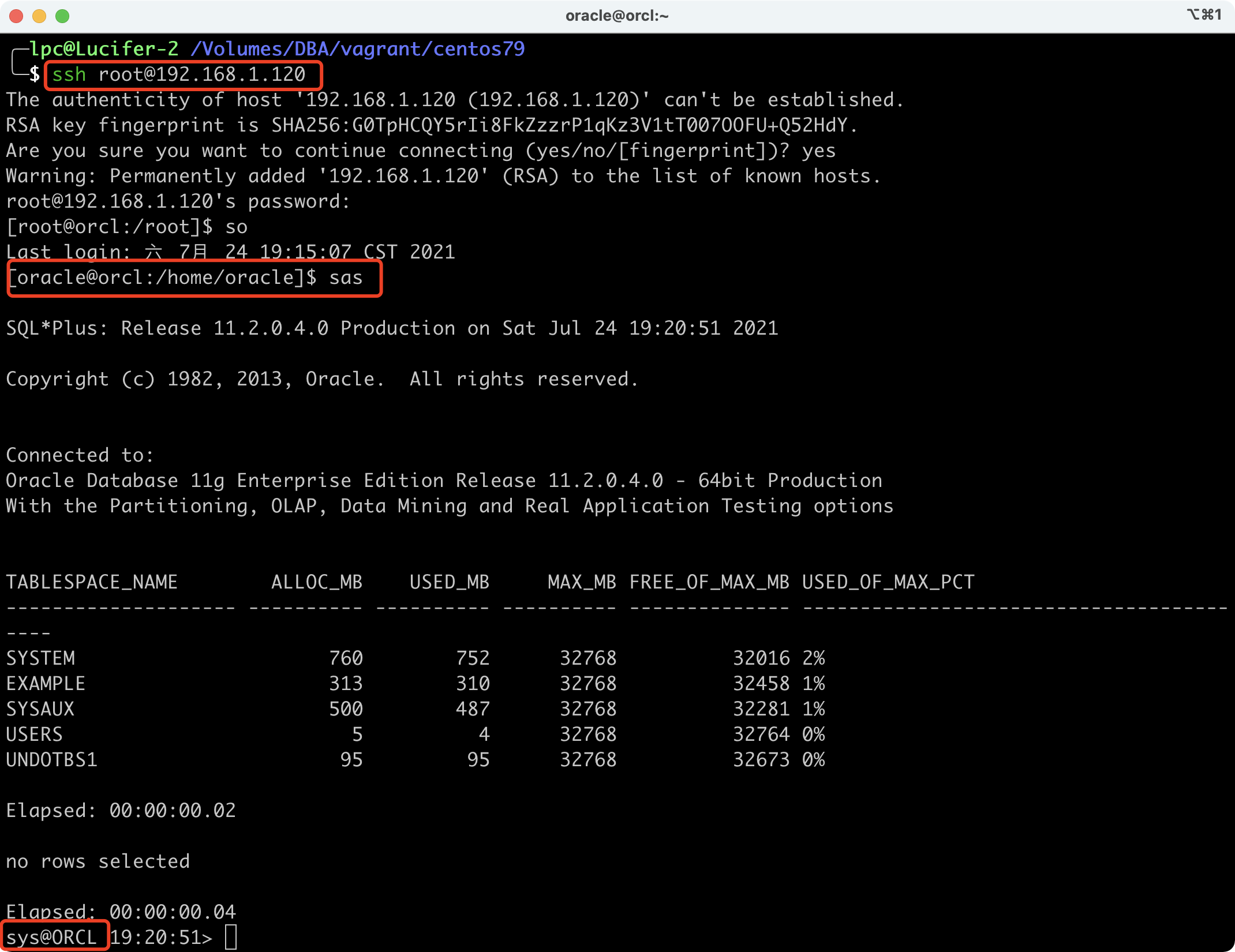Click the Oracle Database 11g Enterprise Edition line

pyautogui.click(x=444, y=481)
